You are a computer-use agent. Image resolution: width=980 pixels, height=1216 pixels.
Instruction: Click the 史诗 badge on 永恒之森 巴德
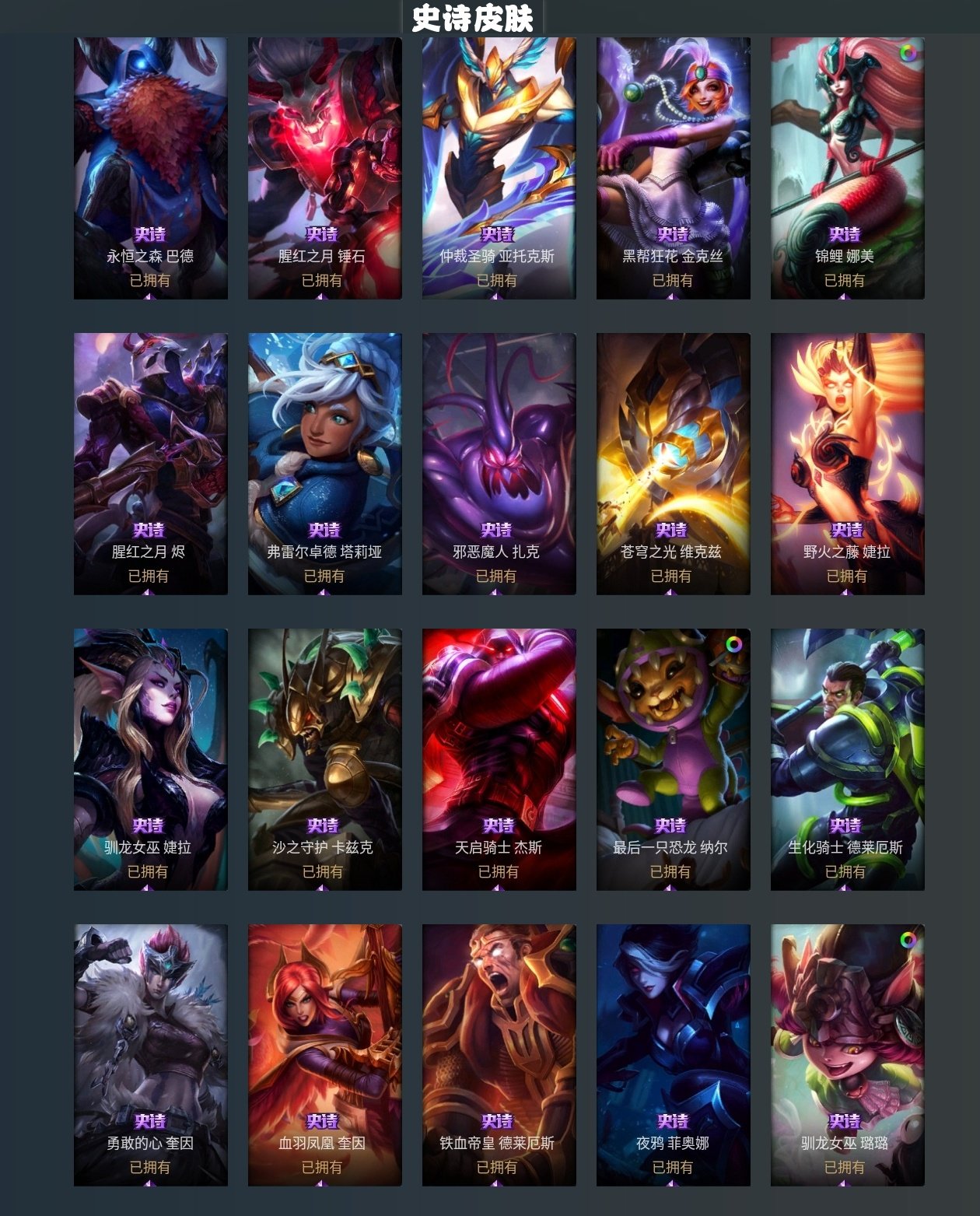[150, 234]
